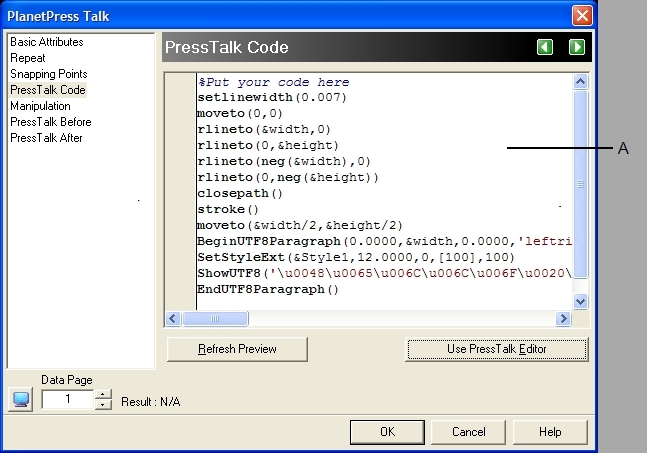Click the Data Page number field
Screen dimensions: 647x453
(68, 399)
